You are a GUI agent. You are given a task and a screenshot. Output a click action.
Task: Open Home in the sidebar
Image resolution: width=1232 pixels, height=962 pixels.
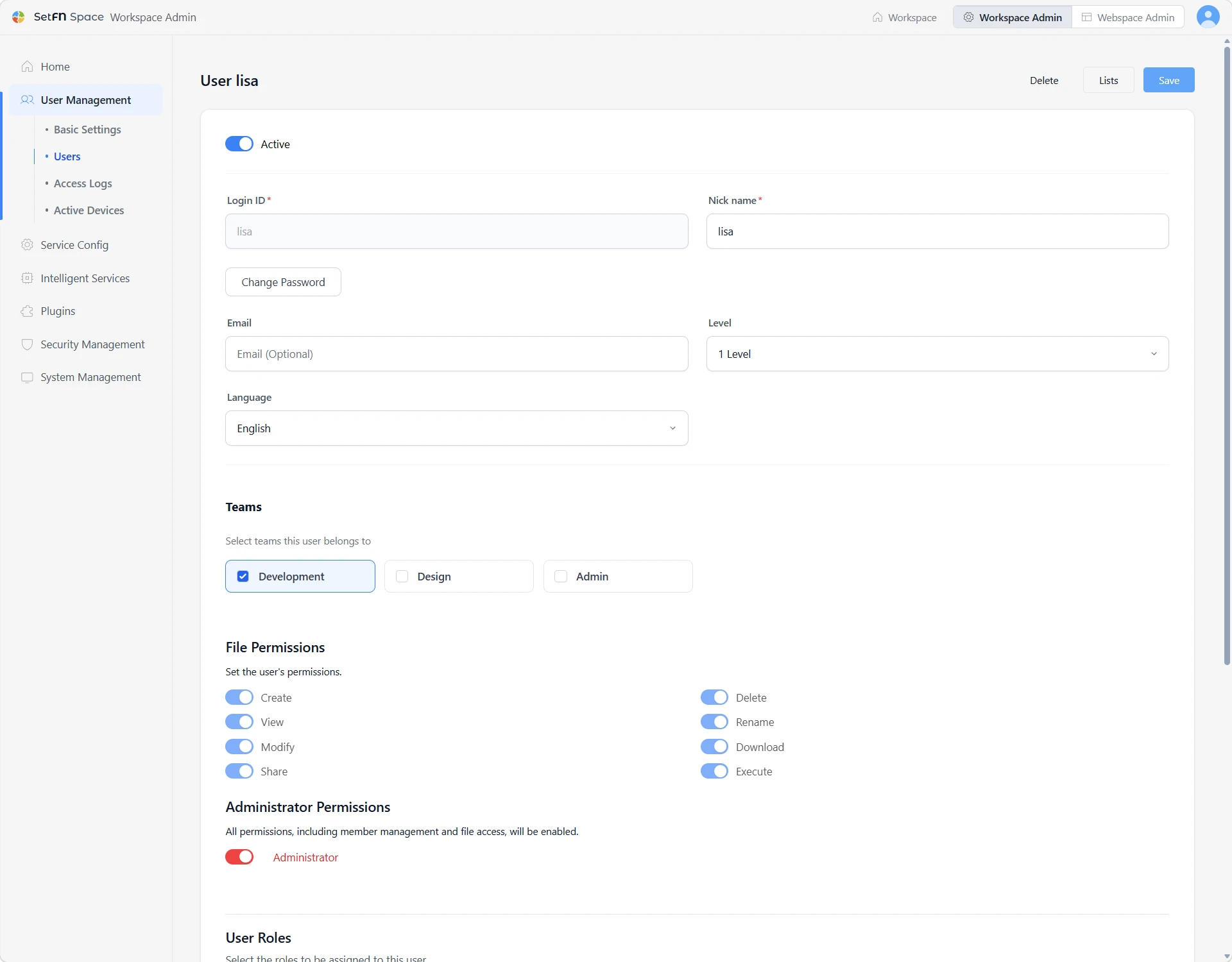[86, 67]
